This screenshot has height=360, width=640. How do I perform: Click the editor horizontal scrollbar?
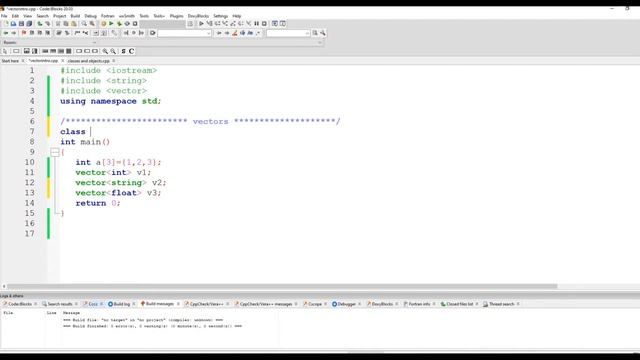point(282,286)
